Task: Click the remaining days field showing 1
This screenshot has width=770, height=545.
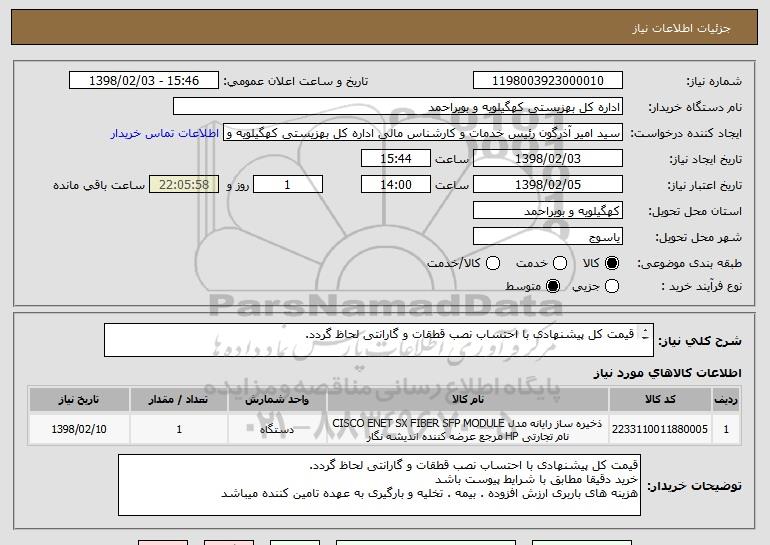Action: click(x=288, y=185)
